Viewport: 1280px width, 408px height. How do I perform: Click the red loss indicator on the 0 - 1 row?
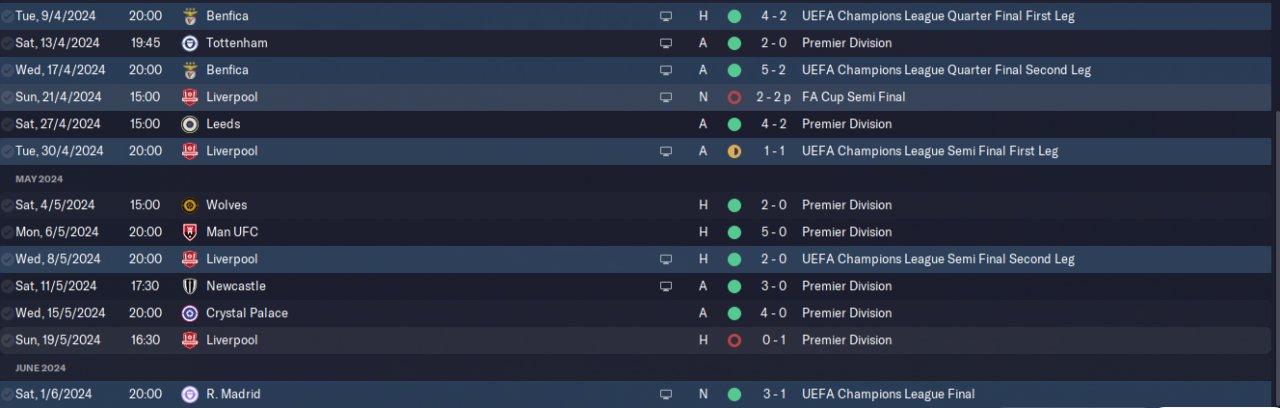[734, 340]
